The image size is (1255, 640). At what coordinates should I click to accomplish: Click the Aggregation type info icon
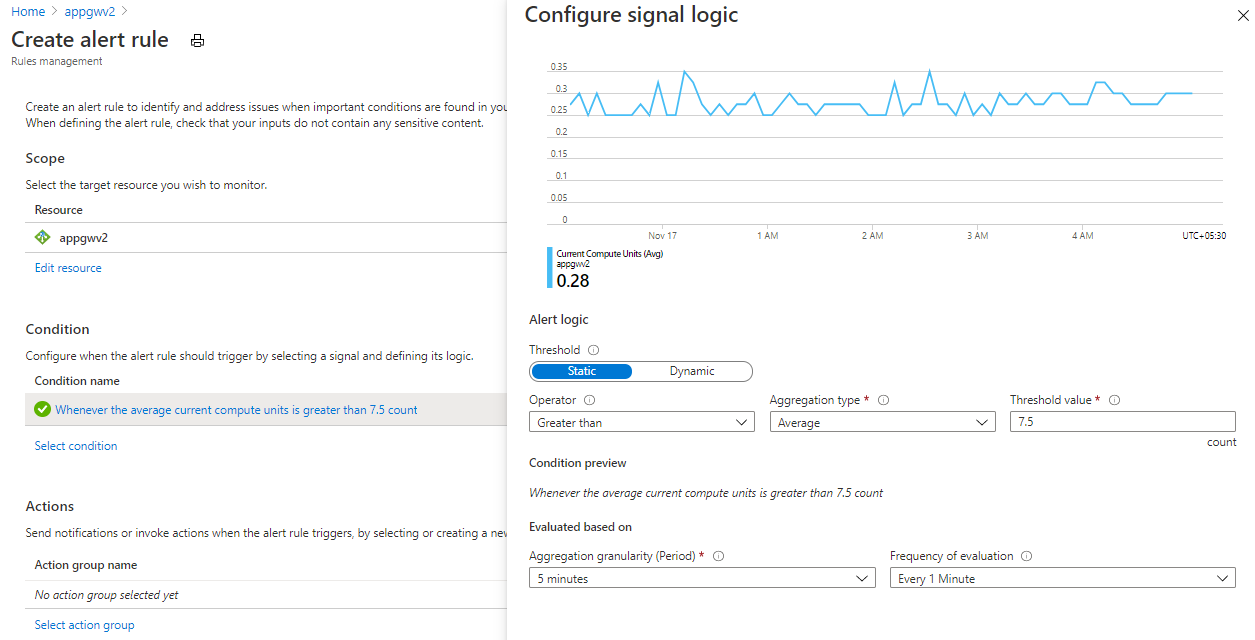[x=883, y=400]
